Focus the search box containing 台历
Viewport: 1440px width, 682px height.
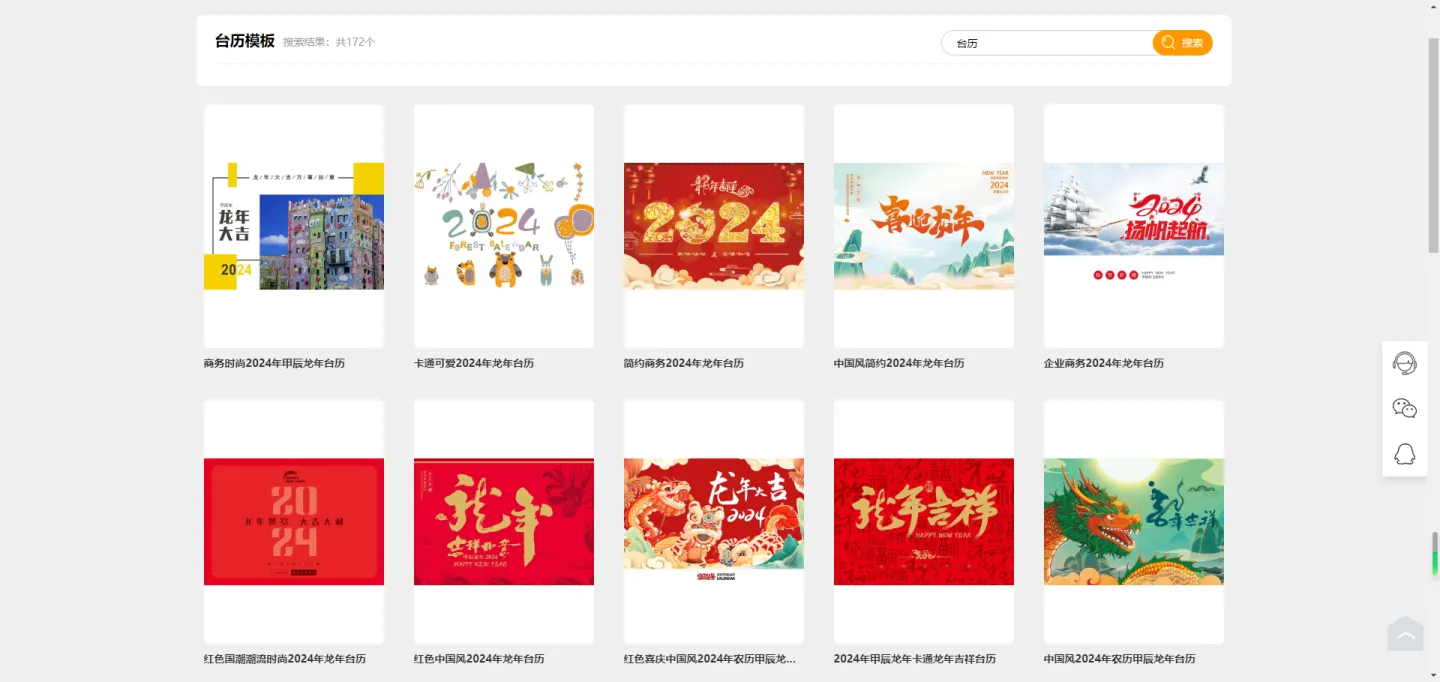pyautogui.click(x=1047, y=43)
